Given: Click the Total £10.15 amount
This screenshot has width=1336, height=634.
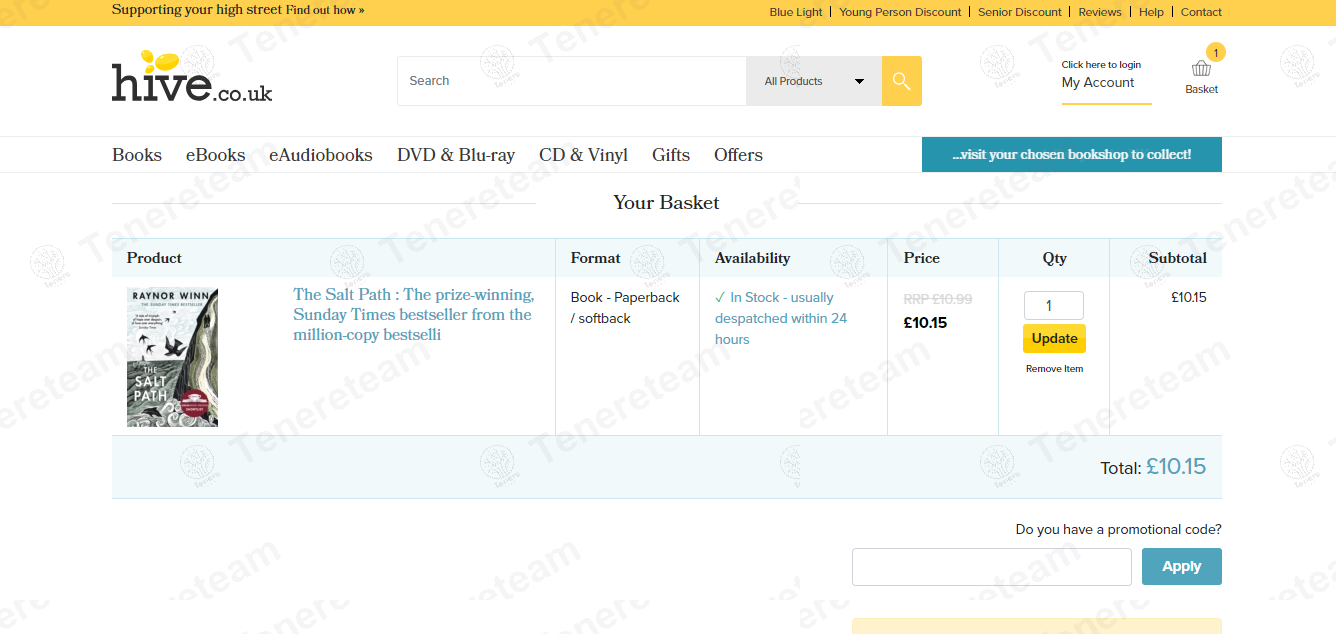Looking at the screenshot, I should (1176, 466).
